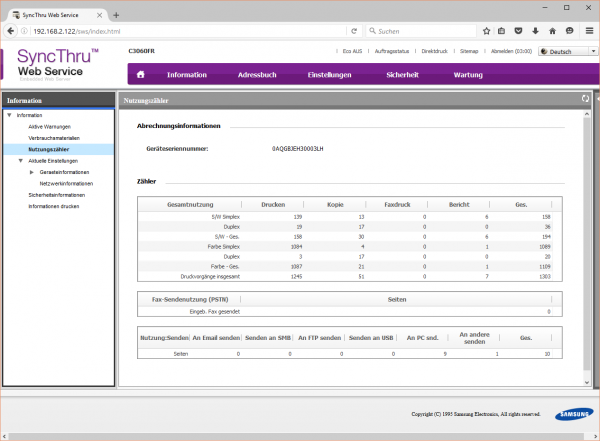This screenshot has width=600, height=441.
Task: Open the Einstellungen menu tab
Action: [329, 75]
